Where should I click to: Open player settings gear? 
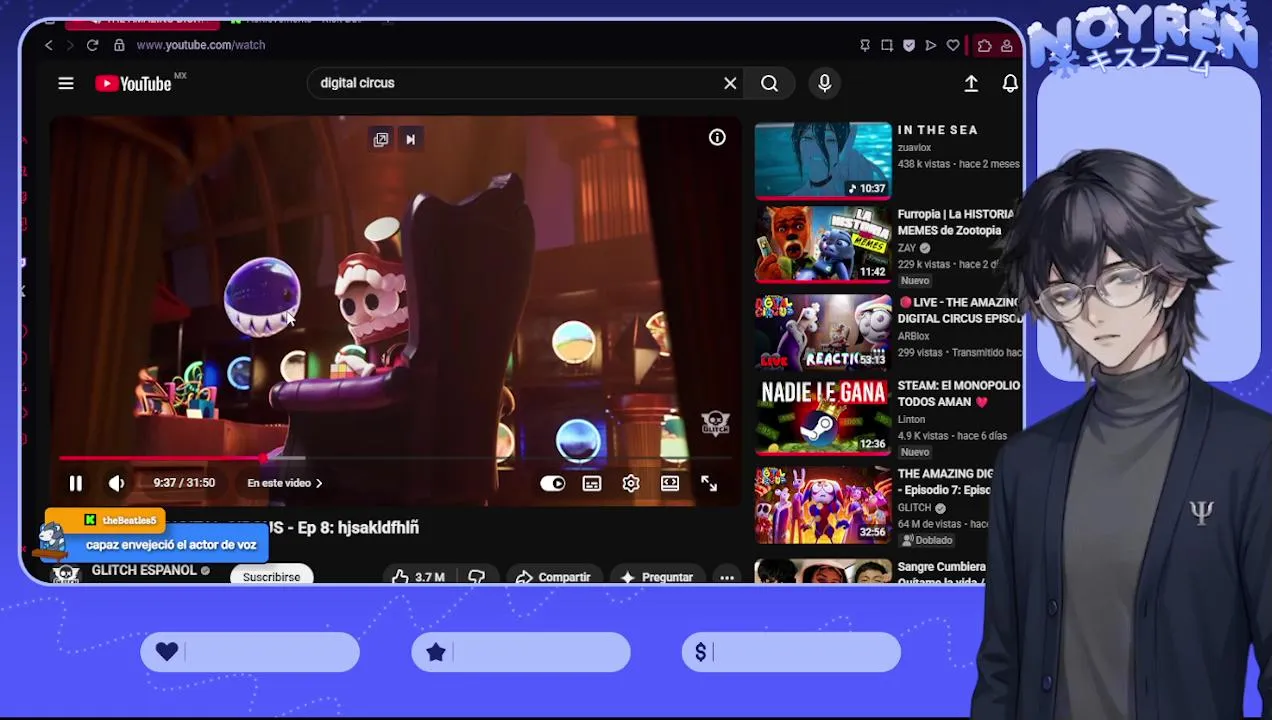pos(631,483)
